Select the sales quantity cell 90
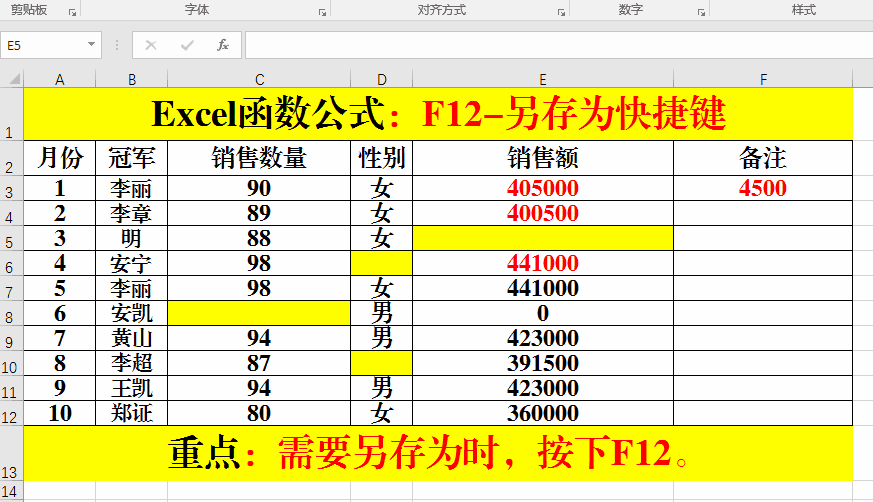Viewport: 873px width, 502px height. click(259, 188)
